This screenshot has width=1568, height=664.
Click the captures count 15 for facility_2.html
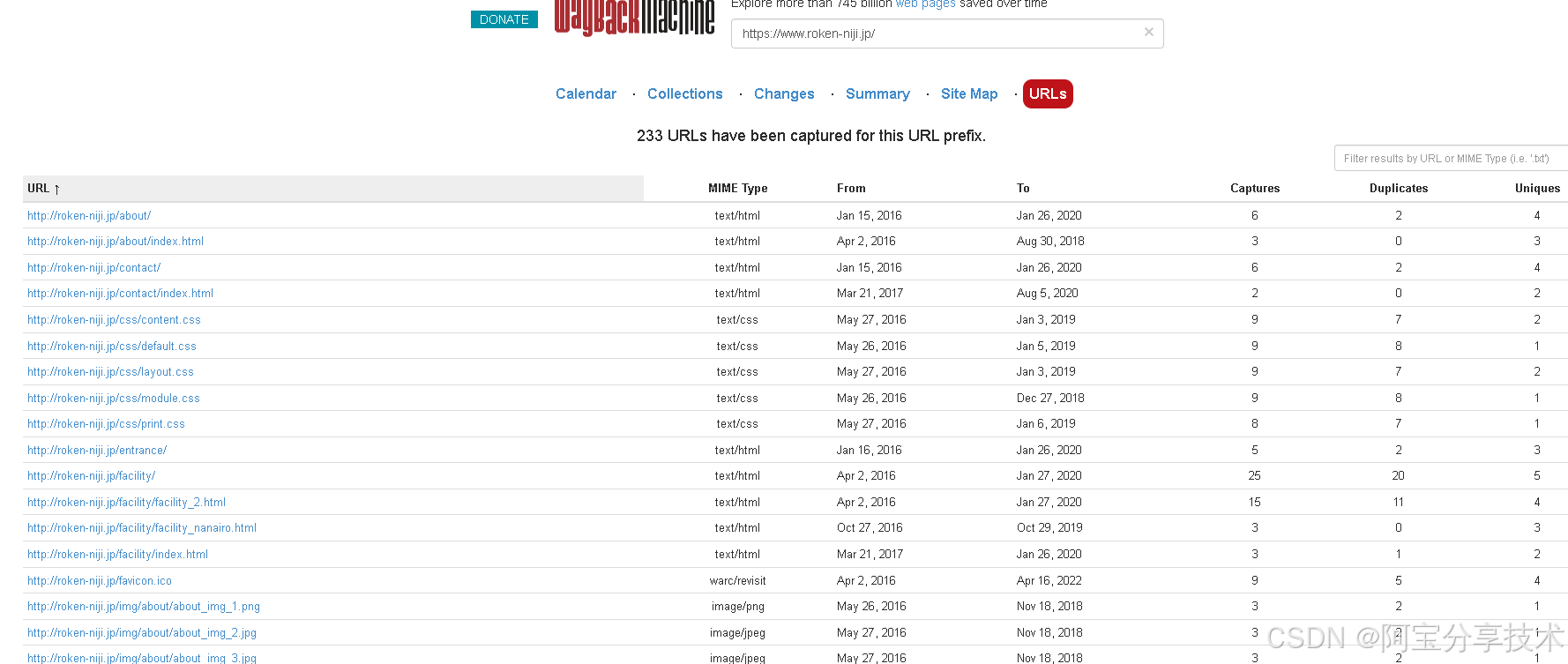tap(1254, 502)
